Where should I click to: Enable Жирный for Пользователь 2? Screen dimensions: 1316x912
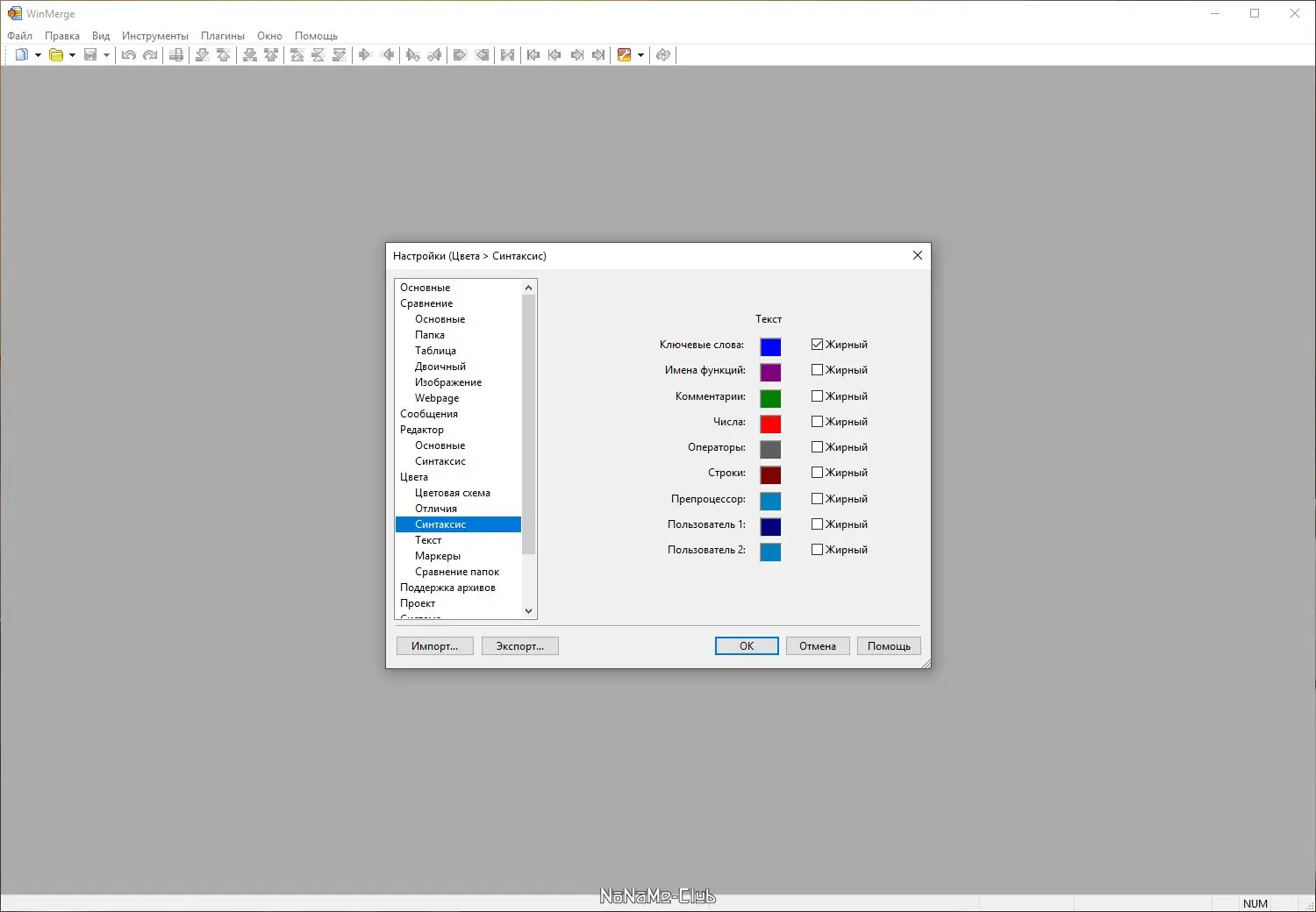(x=817, y=550)
